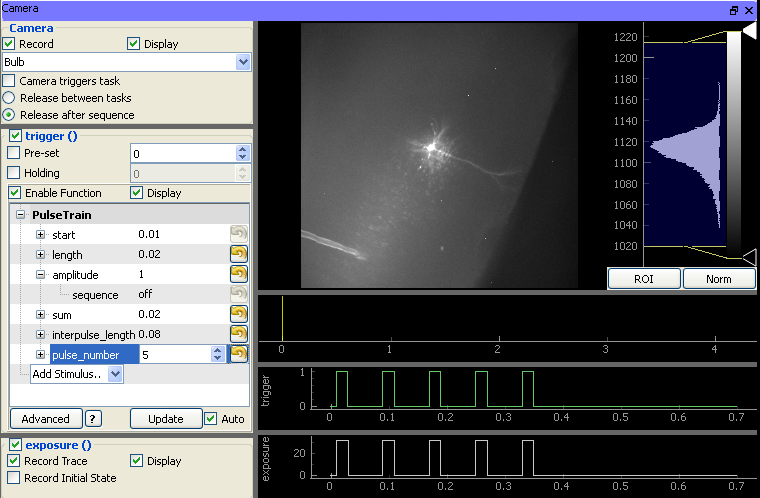
Task: Click the Pre-set value input field
Action: pyautogui.click(x=184, y=154)
